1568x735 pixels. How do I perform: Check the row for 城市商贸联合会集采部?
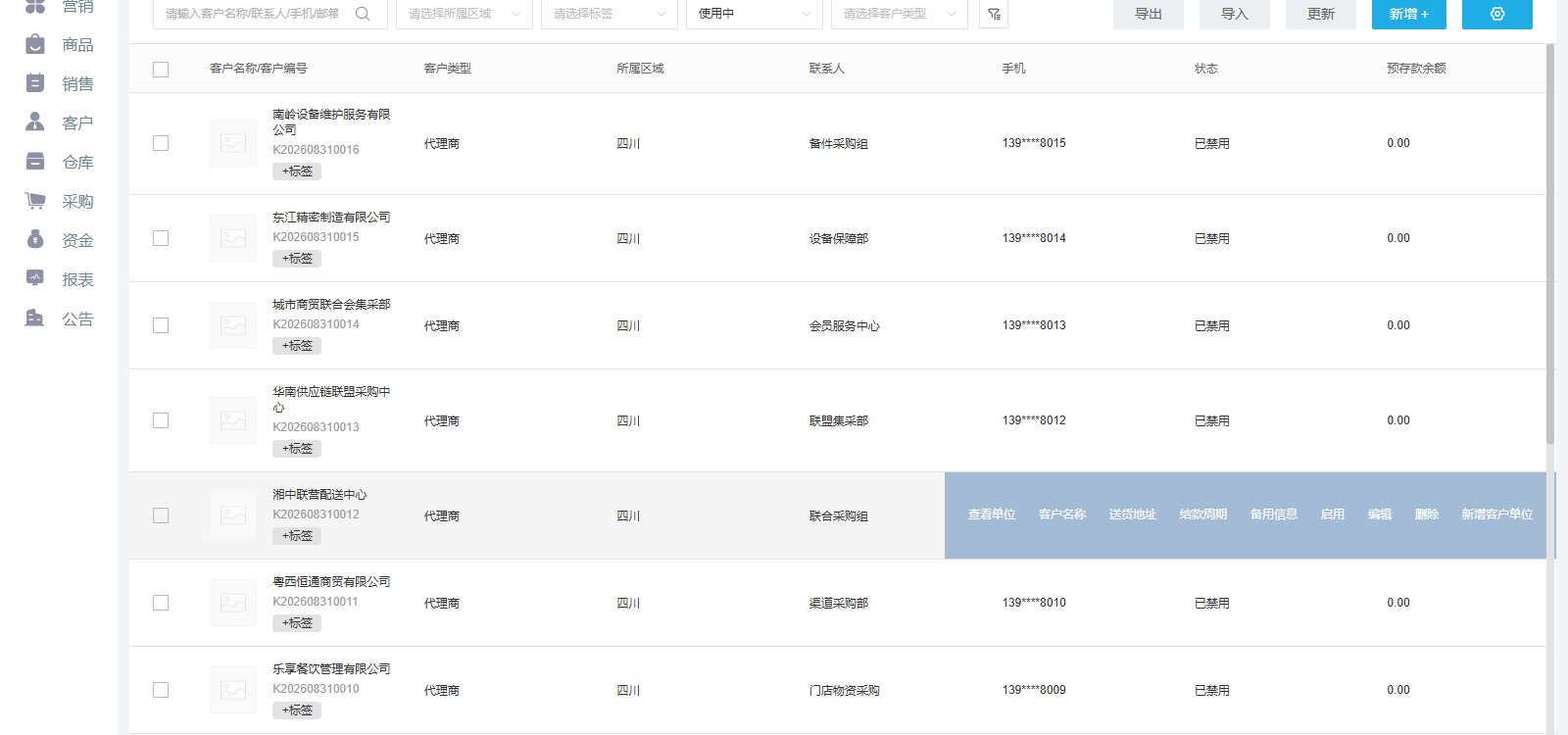[x=161, y=325]
